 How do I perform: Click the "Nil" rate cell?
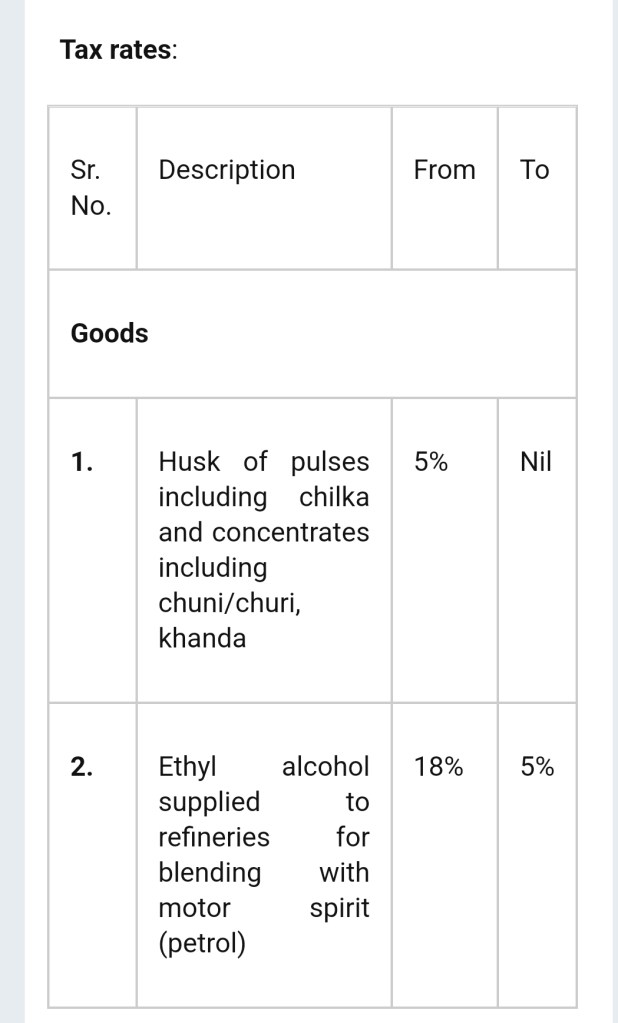536,462
